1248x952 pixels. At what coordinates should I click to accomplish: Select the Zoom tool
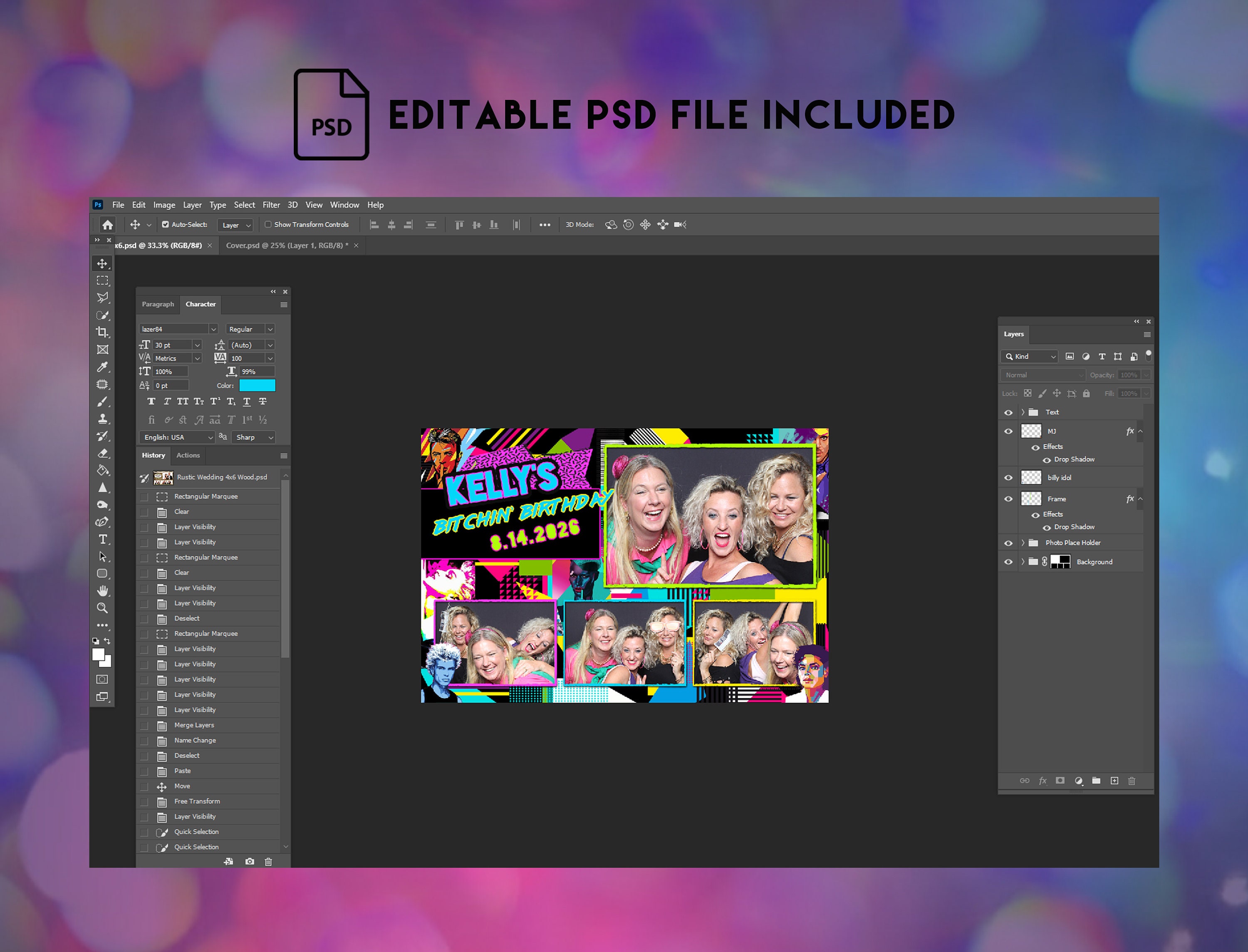pyautogui.click(x=102, y=608)
